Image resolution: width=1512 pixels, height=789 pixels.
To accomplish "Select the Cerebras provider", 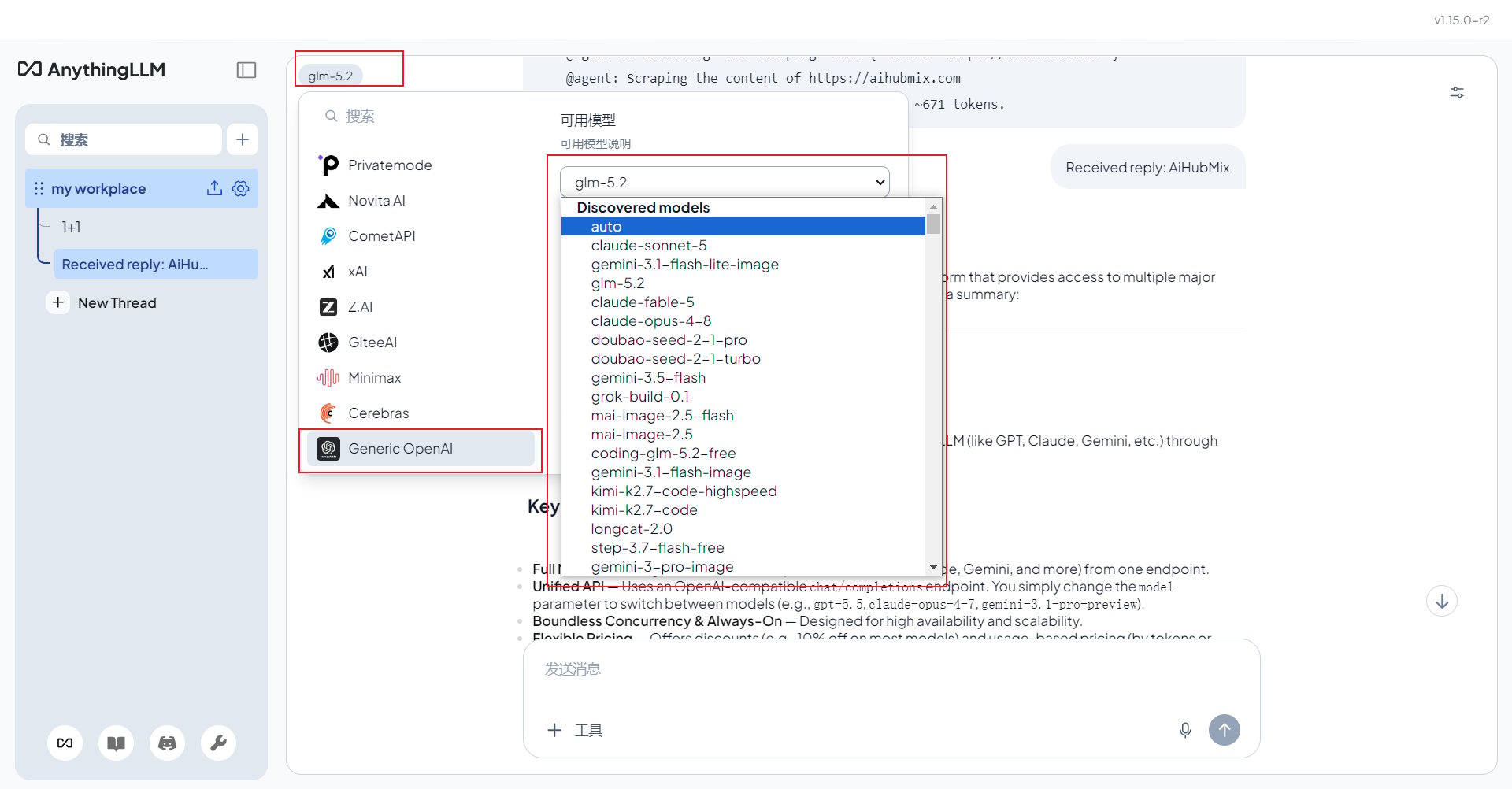I will coord(421,413).
